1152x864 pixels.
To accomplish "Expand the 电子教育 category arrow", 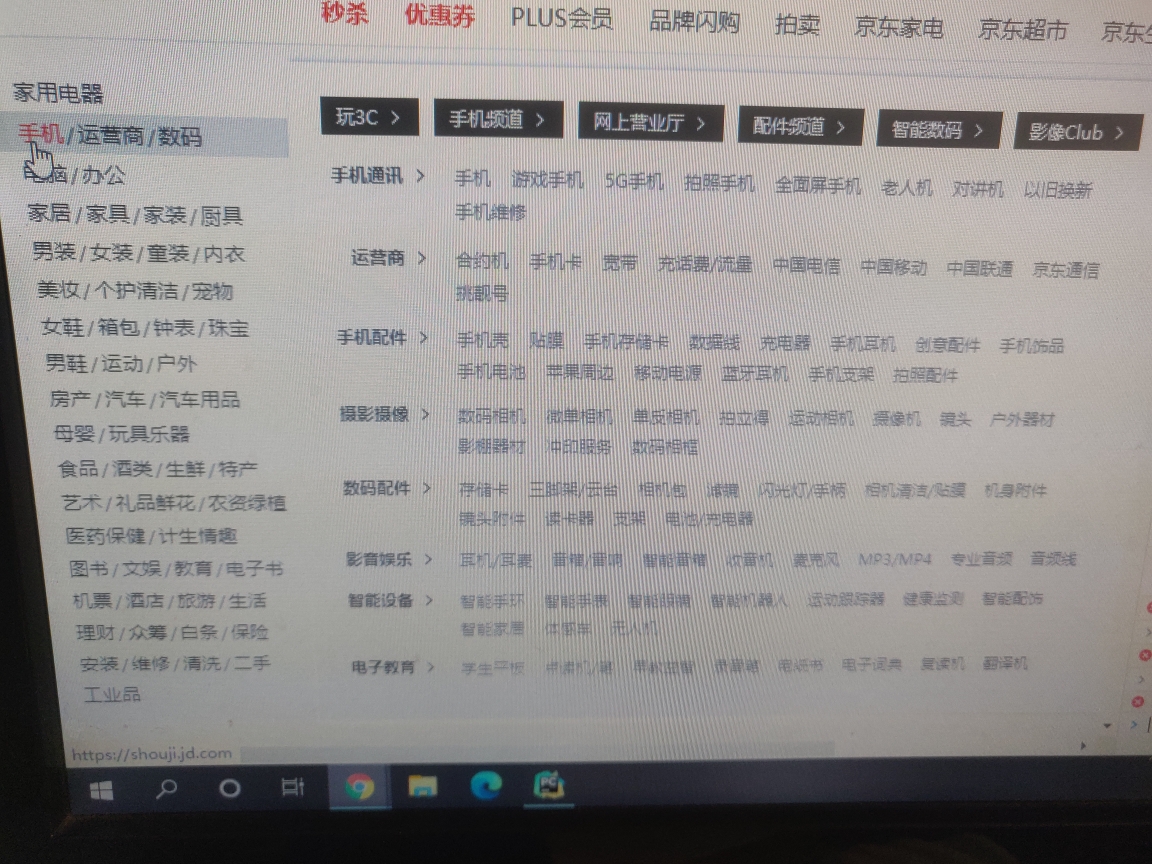I will click(x=431, y=667).
